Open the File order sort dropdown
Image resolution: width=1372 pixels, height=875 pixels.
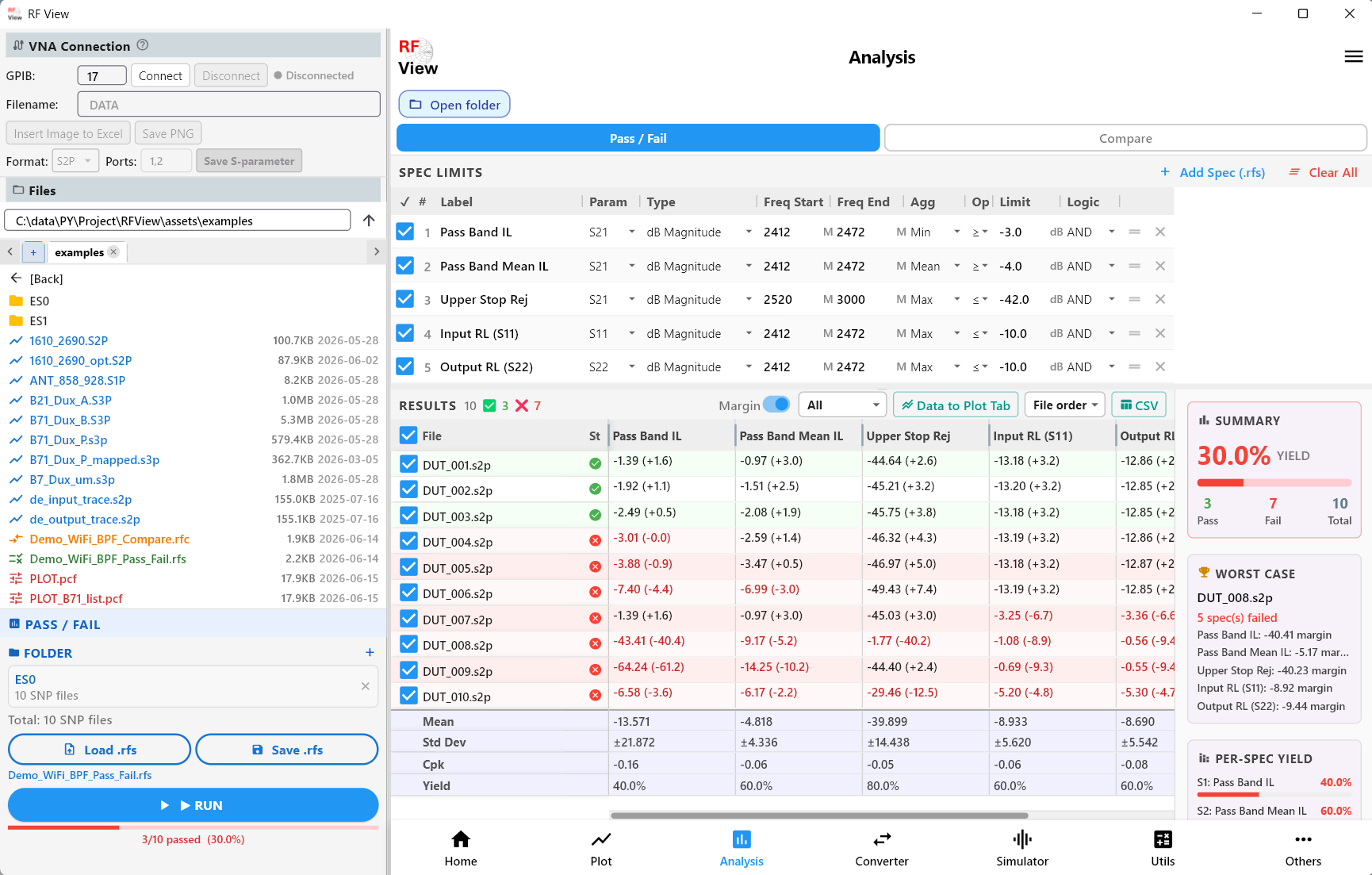(1065, 405)
